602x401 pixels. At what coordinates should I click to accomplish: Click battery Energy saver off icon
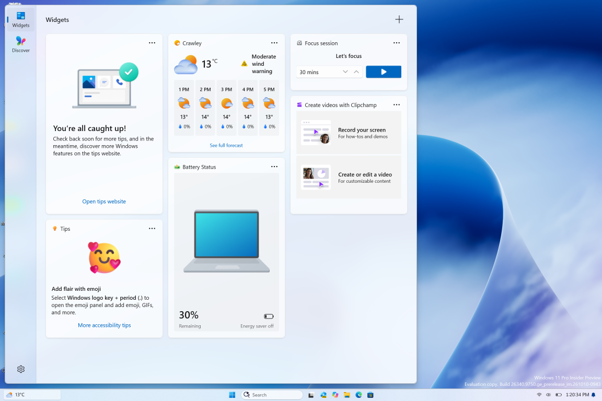(x=269, y=316)
